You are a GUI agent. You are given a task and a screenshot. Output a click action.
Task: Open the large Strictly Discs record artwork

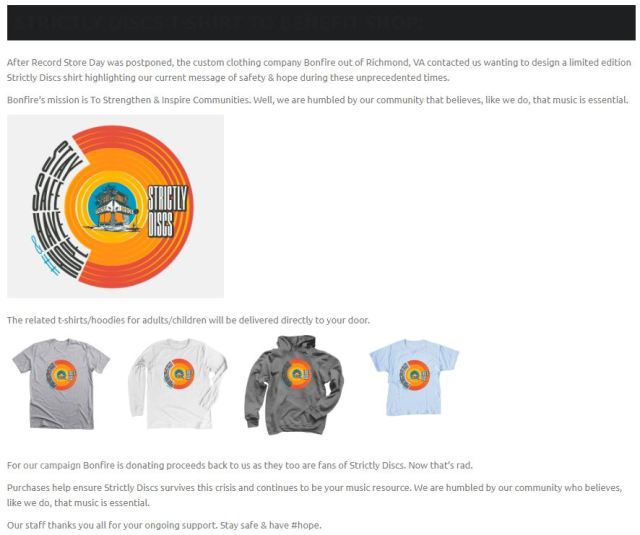point(116,206)
